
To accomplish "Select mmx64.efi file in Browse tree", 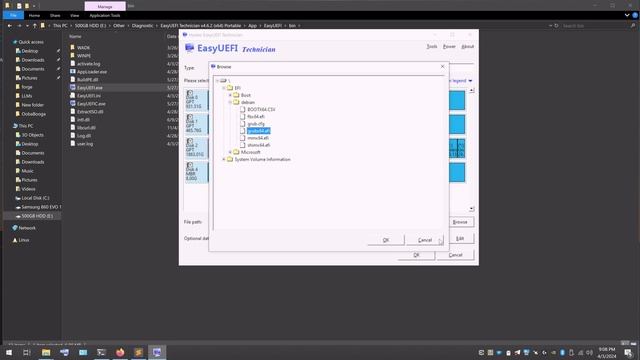I will pos(258,138).
